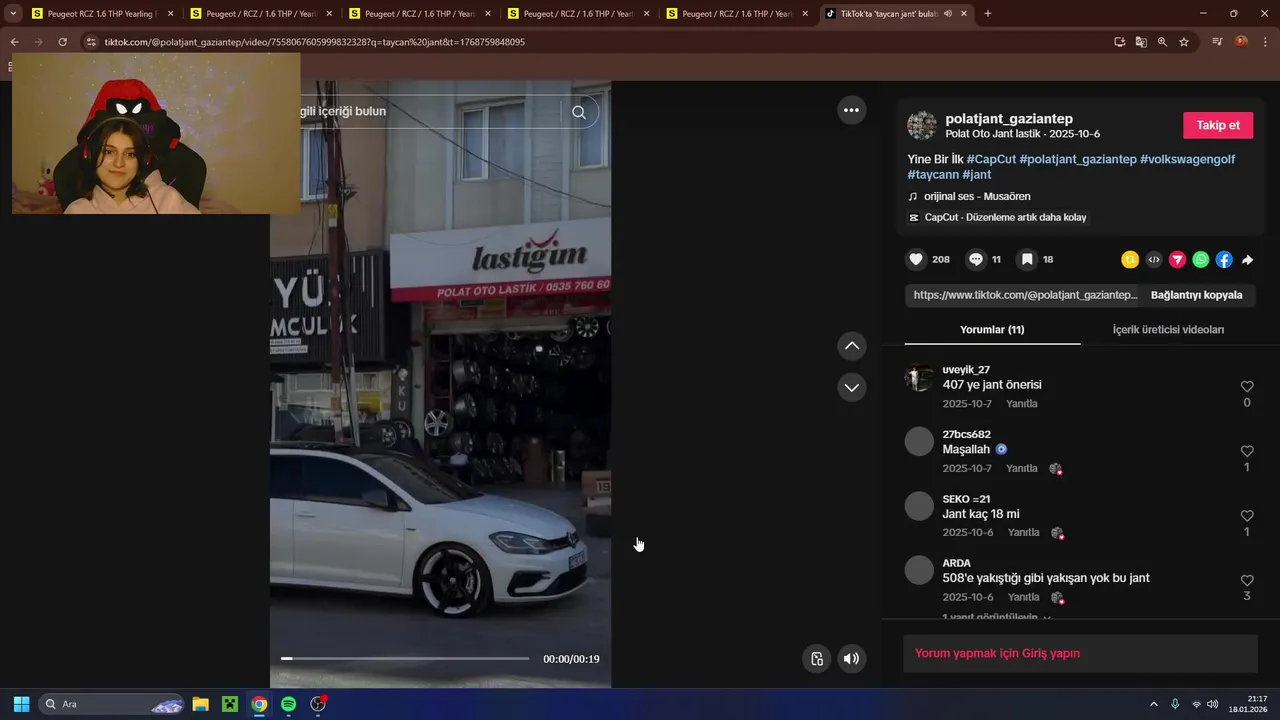The height and width of the screenshot is (720, 1280).
Task: Open Chrome three-dot menu
Action: (x=1265, y=42)
